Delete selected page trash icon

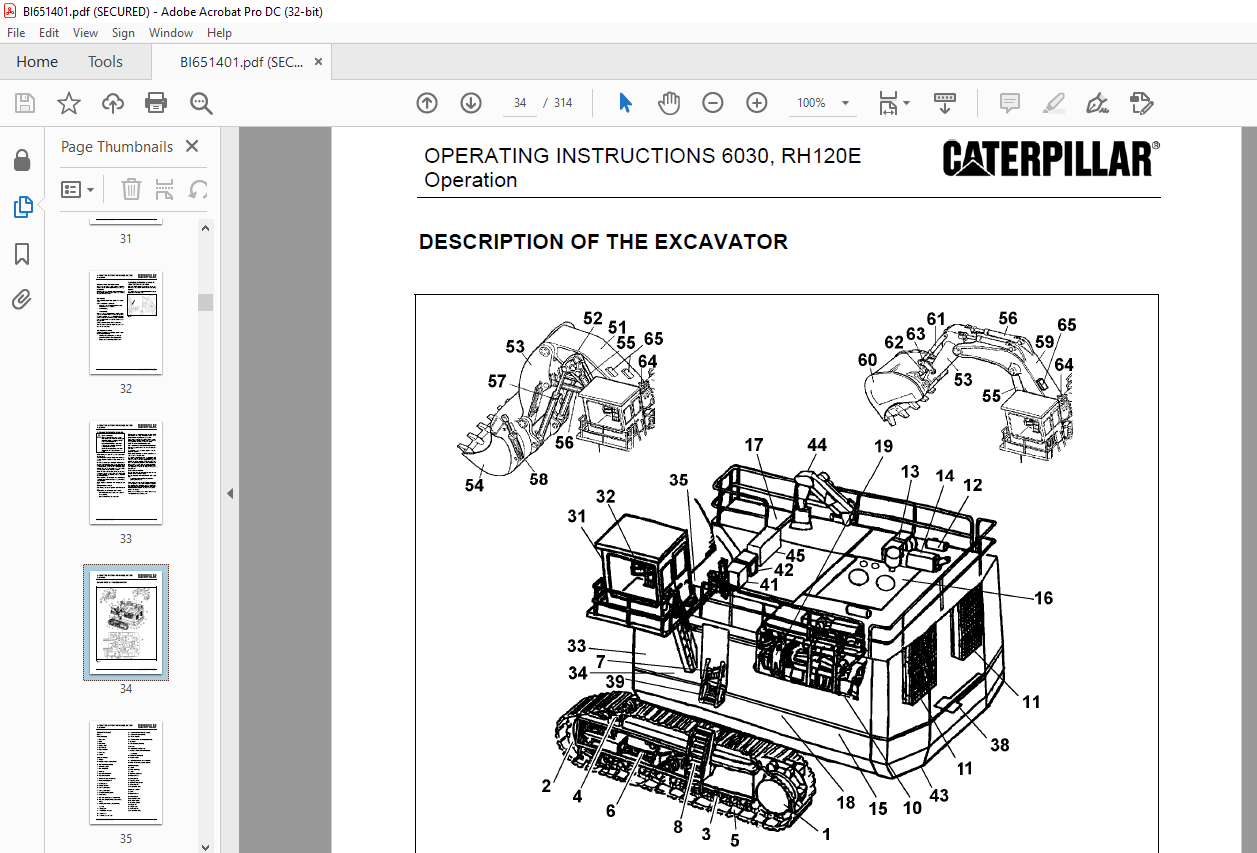[x=131, y=189]
